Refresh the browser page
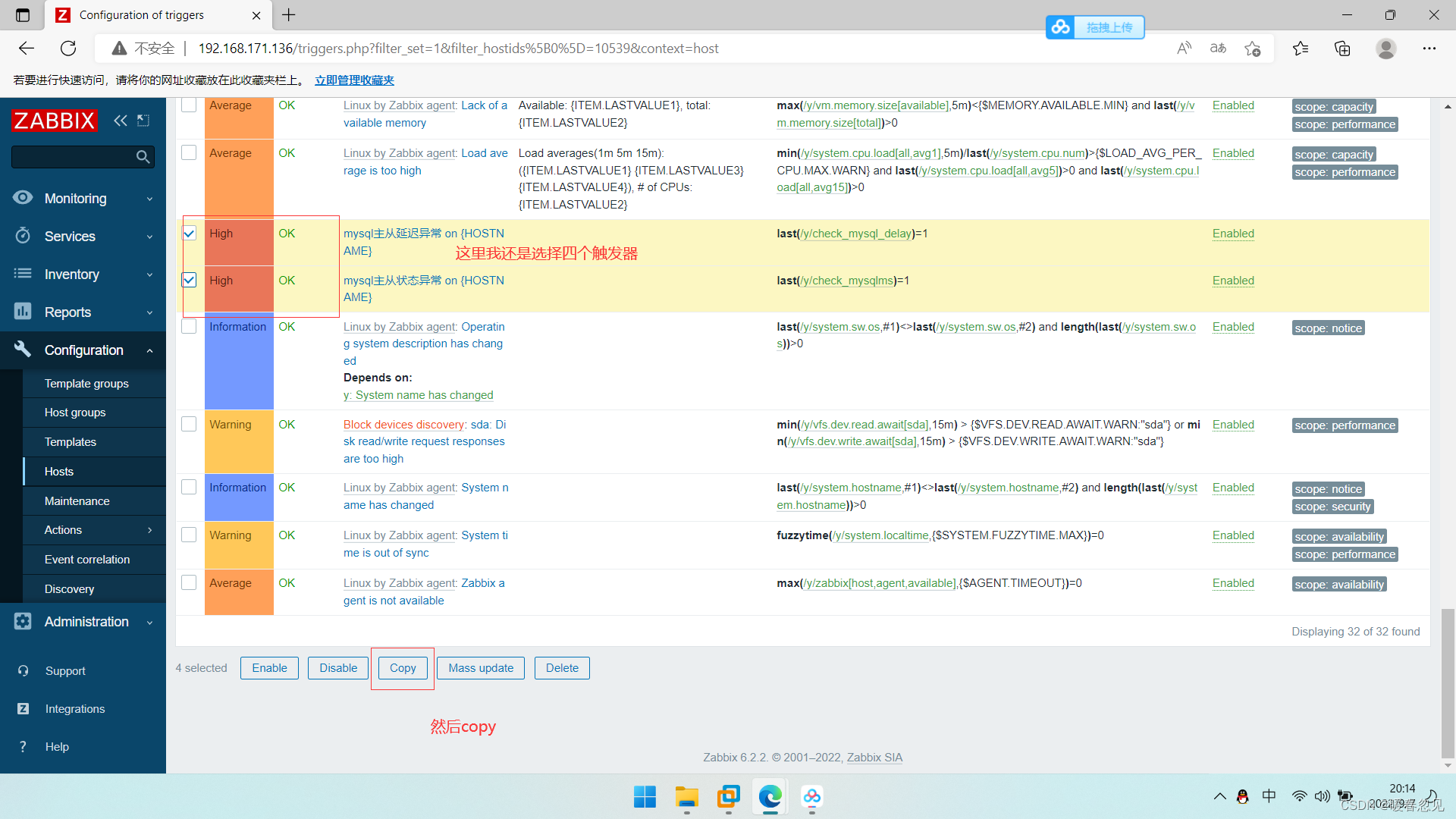 pos(68,49)
